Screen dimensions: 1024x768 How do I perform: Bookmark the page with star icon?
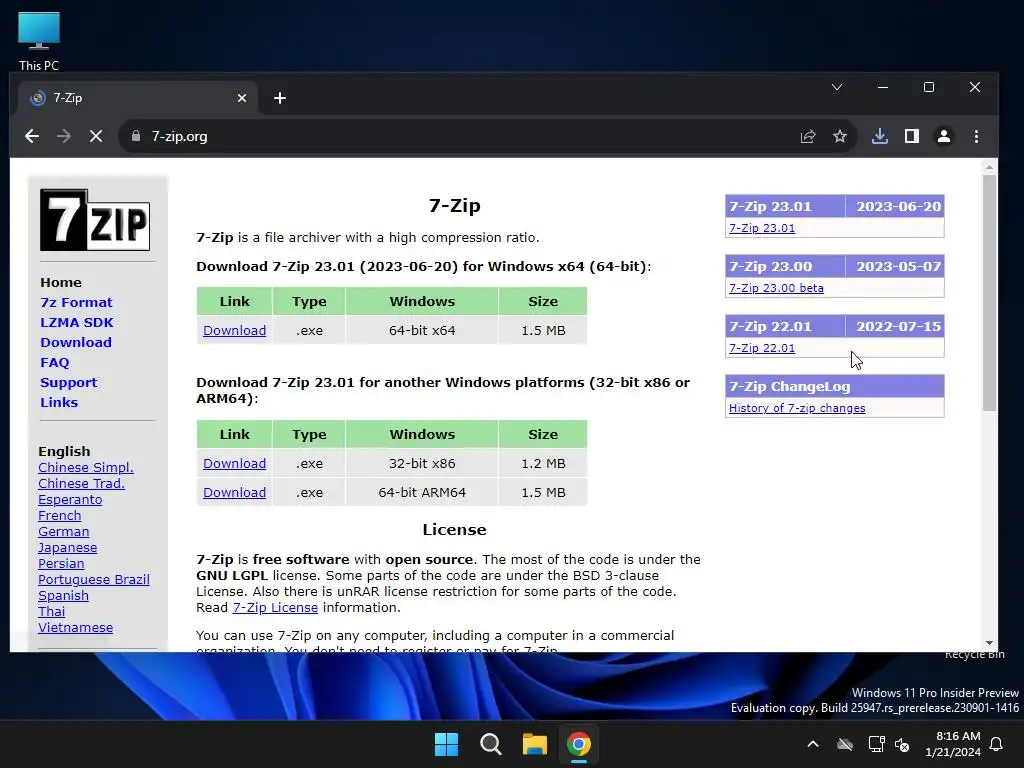point(840,136)
